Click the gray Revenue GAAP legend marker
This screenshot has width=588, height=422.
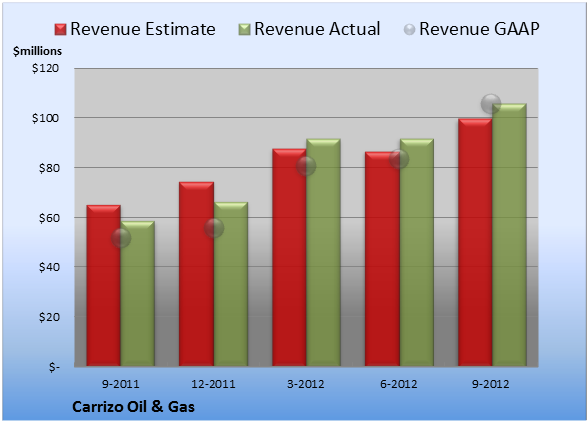pos(409,30)
